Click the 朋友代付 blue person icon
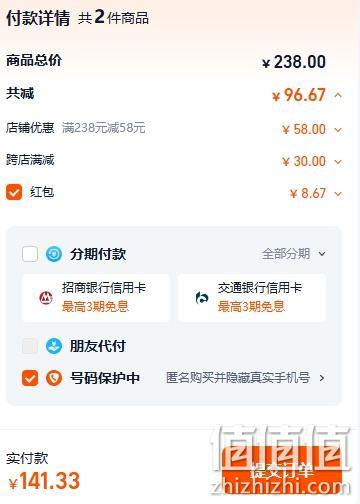This screenshot has height=504, width=360. point(54,346)
